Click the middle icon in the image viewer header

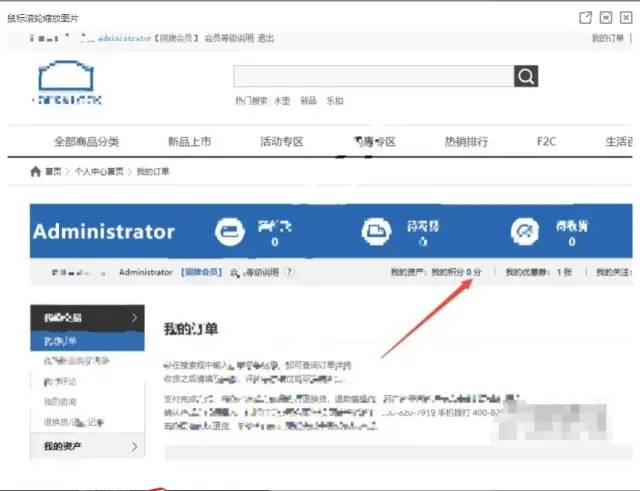[606, 18]
